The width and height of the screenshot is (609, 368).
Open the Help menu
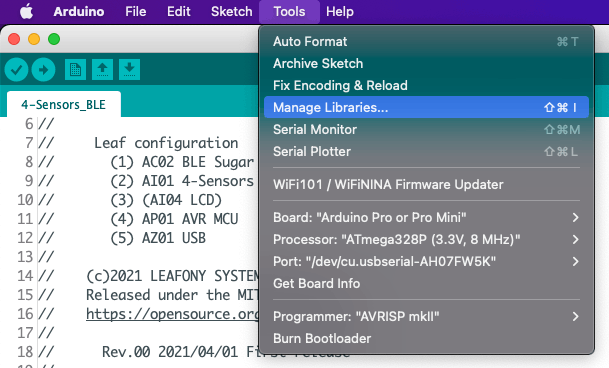point(340,12)
